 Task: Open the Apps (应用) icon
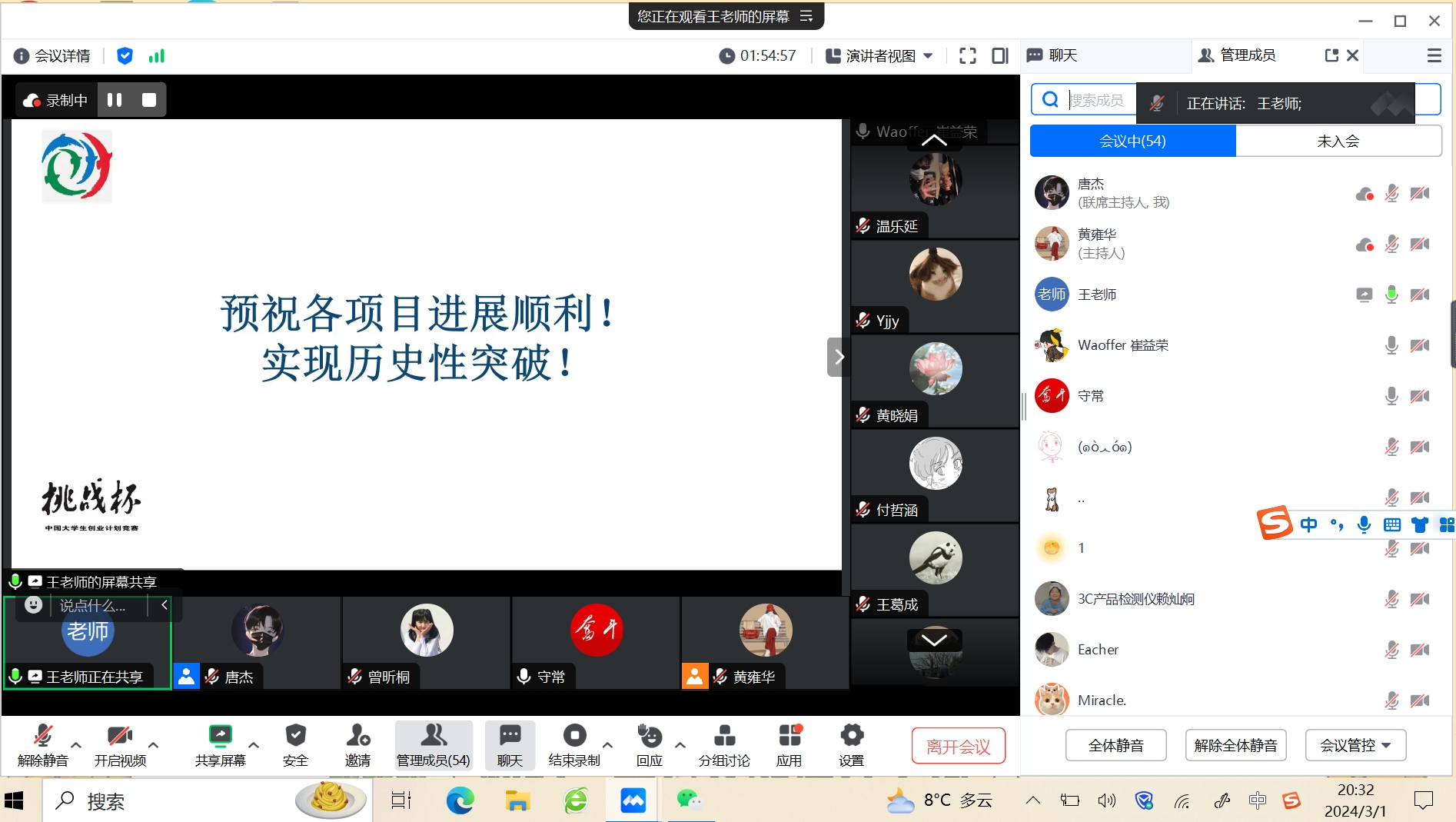pyautogui.click(x=789, y=737)
